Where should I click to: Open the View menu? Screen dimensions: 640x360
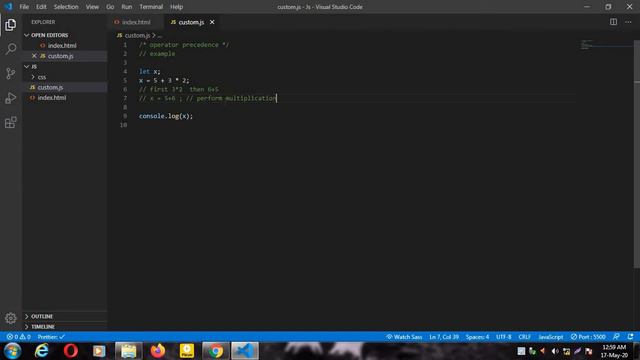92,7
